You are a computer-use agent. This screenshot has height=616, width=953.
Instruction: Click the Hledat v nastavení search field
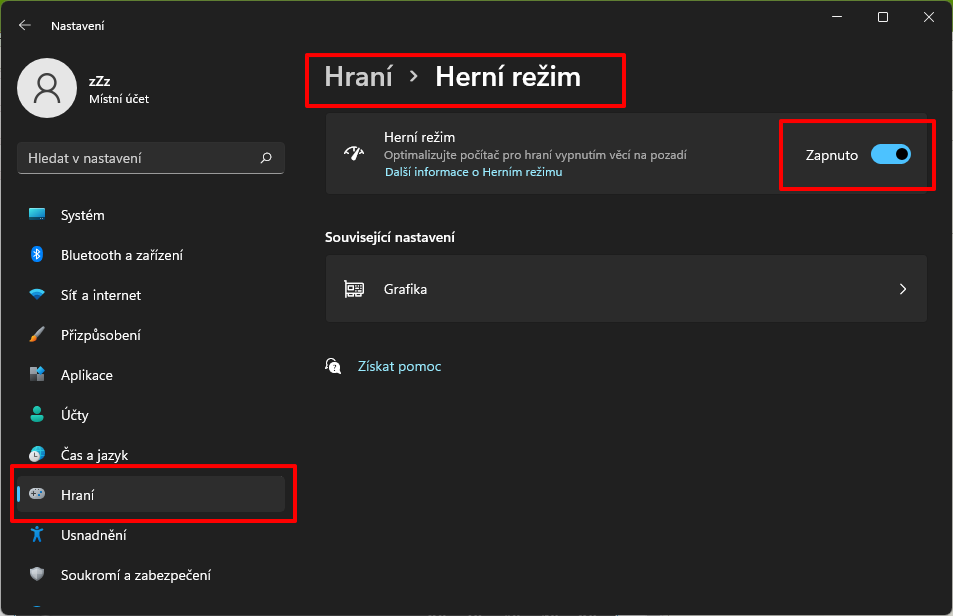coord(140,158)
